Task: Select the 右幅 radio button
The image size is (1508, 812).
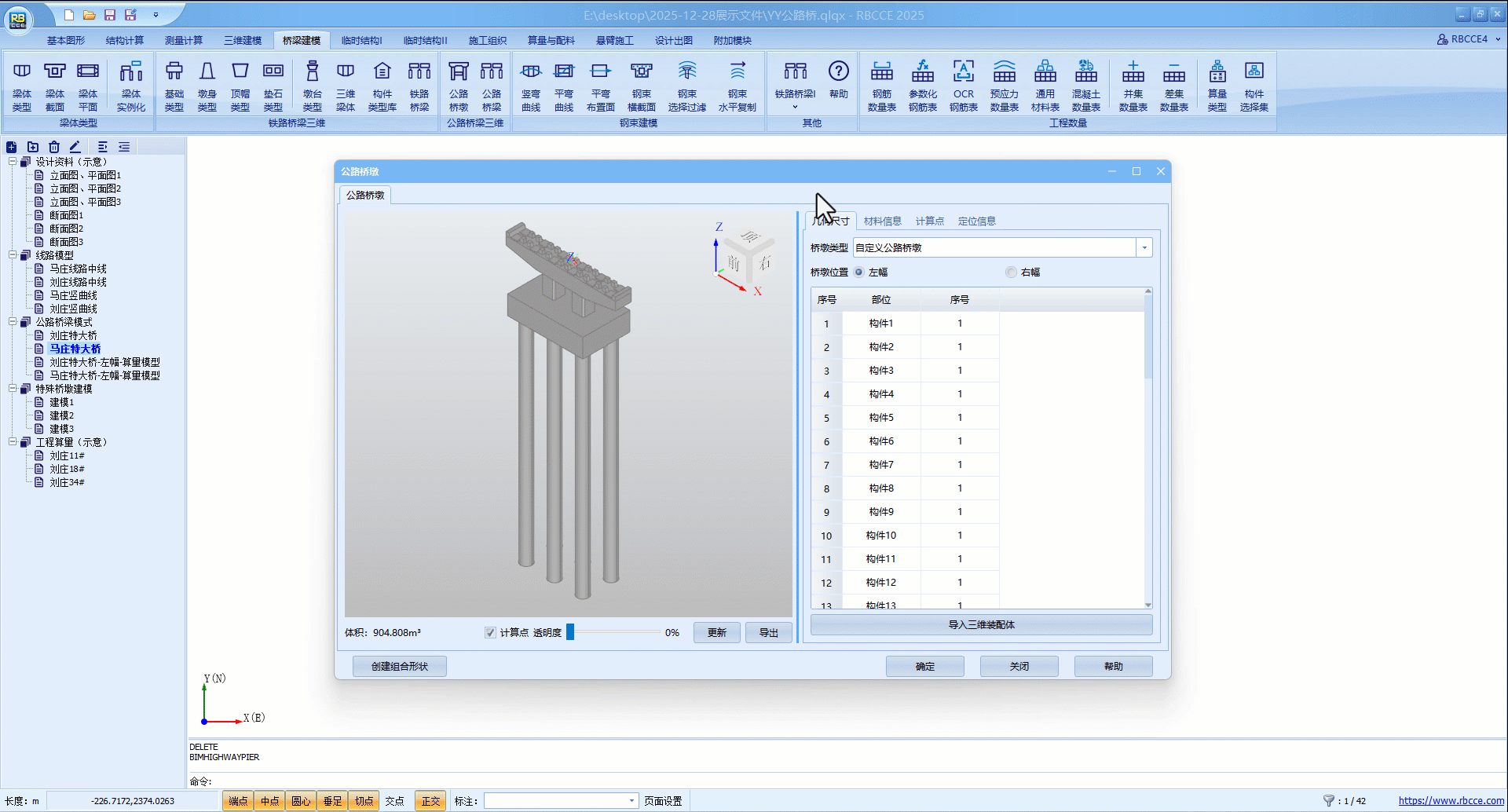Action: coord(1011,272)
